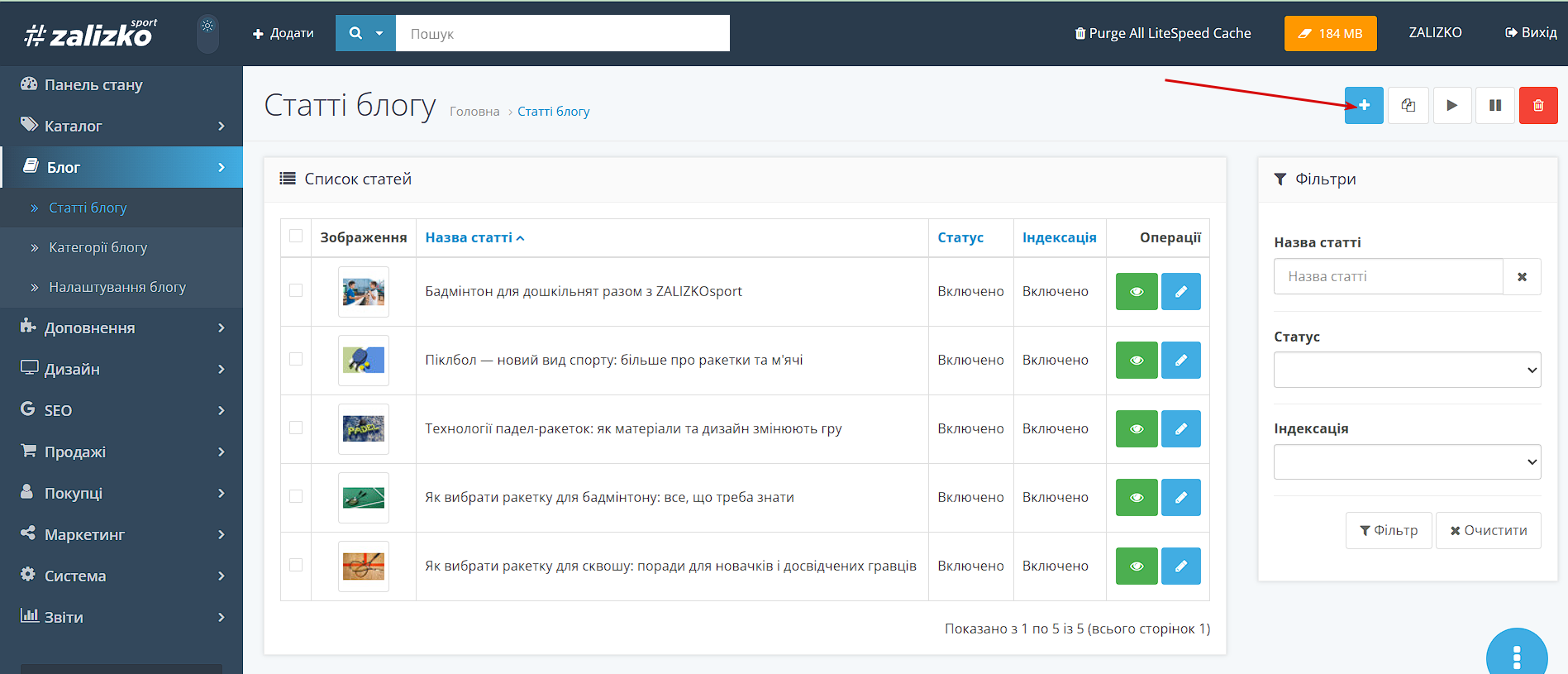This screenshot has width=1568, height=674.
Task: Clear the Назва статті filter field
Action: pos(1522,277)
